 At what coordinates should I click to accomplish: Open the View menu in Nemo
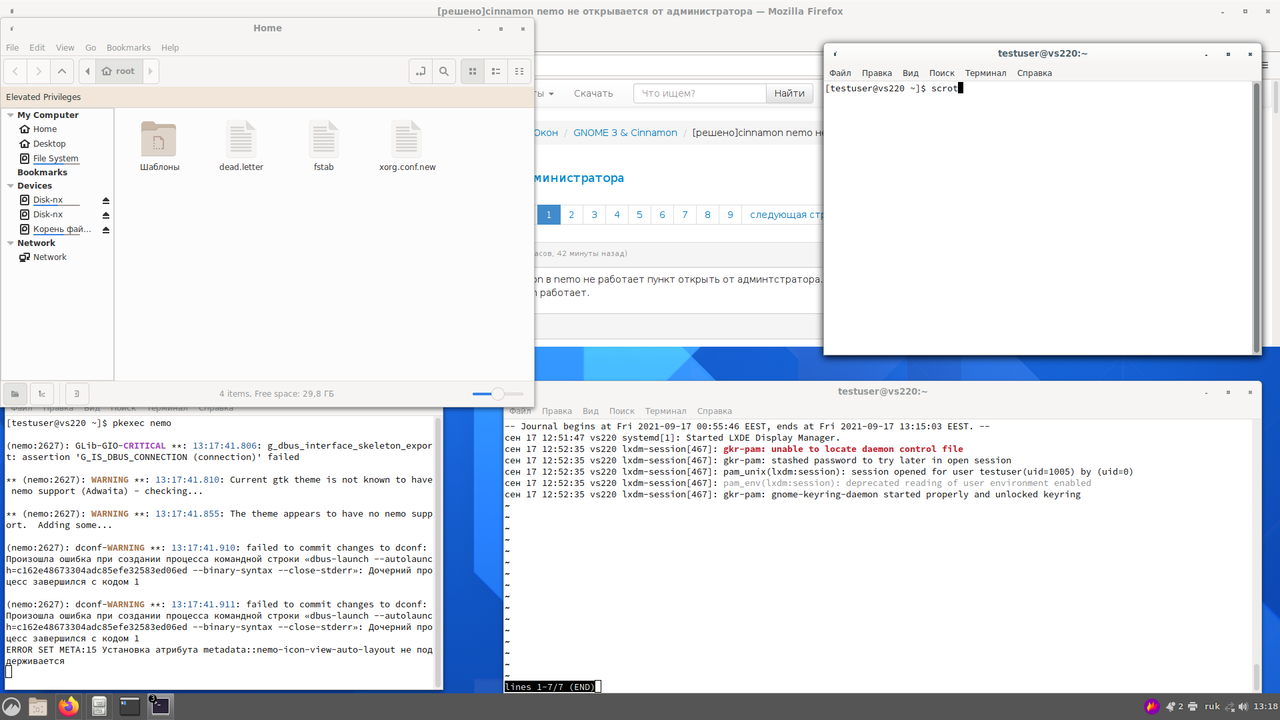click(x=65, y=47)
